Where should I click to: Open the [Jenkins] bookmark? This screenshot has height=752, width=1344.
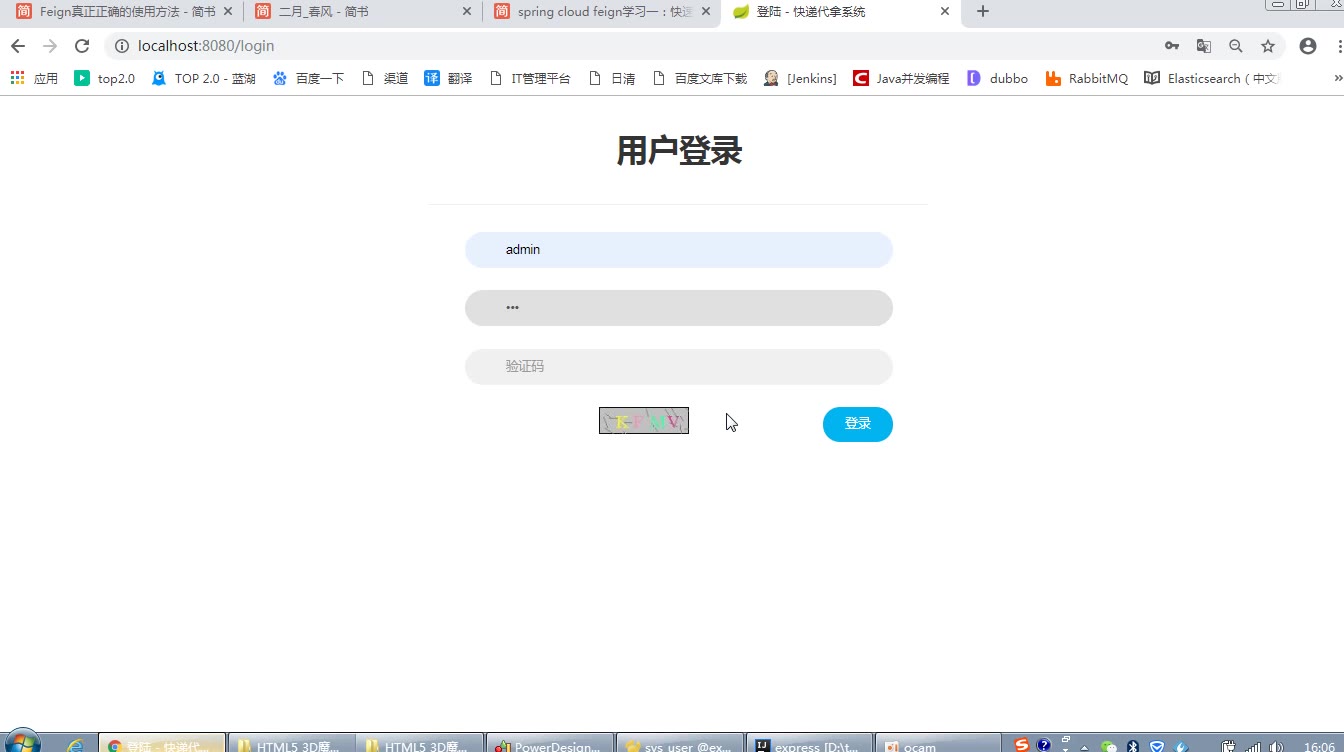[x=800, y=78]
